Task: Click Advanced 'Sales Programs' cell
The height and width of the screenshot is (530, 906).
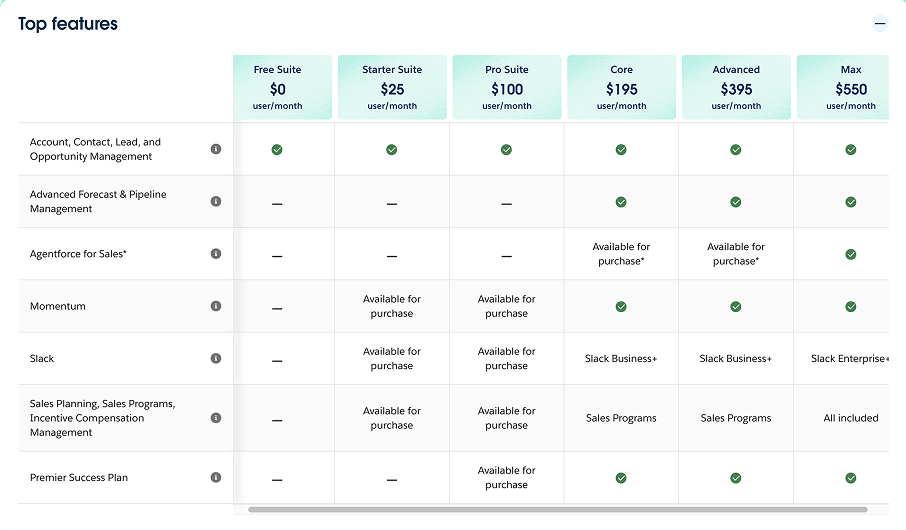Action: [x=736, y=418]
